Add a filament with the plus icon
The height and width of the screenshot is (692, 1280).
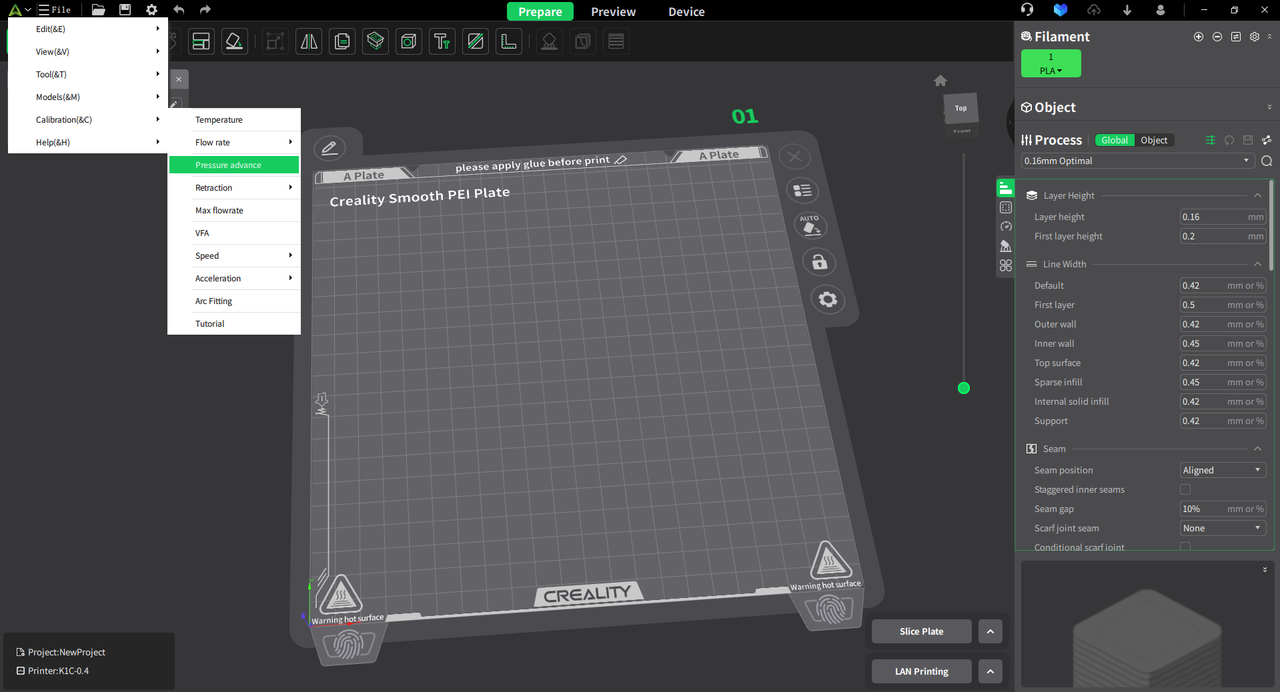click(1199, 37)
